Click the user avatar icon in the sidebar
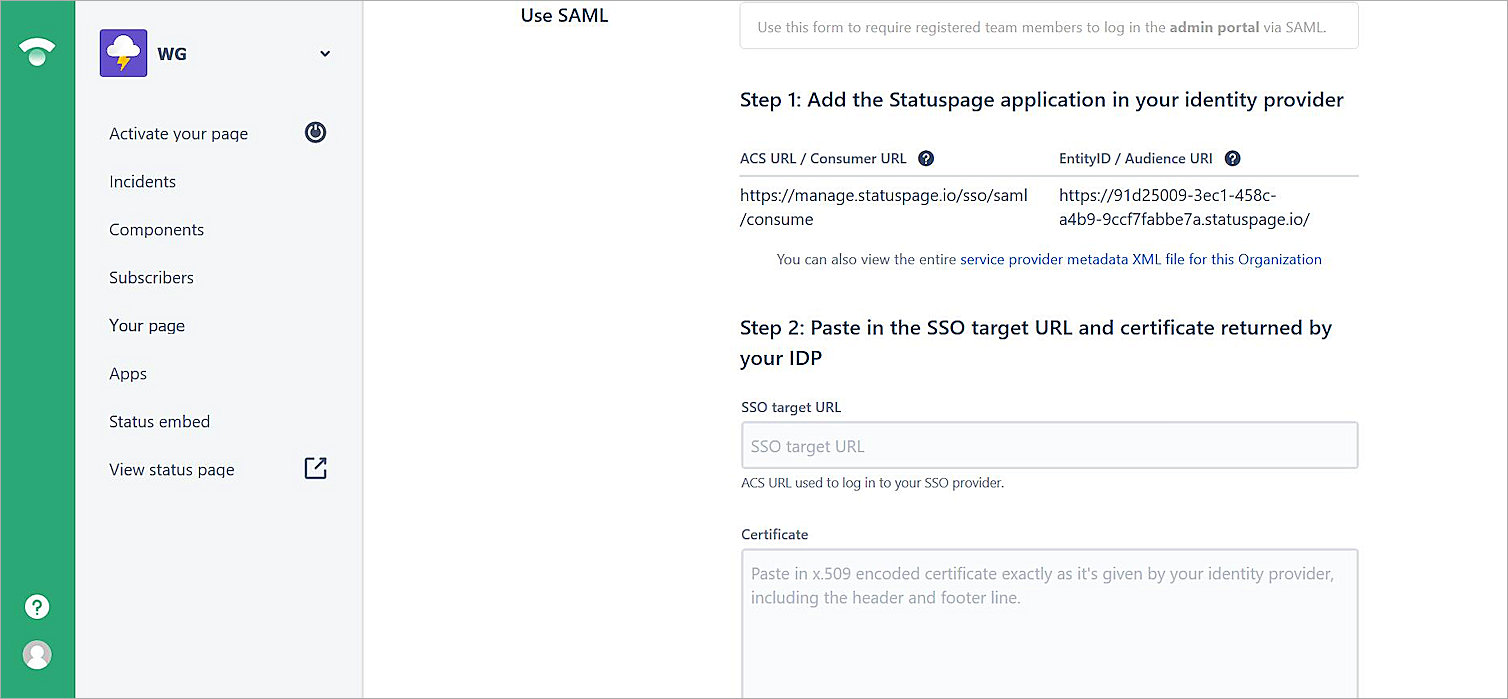Viewport: 1508px width, 699px height. click(x=37, y=655)
